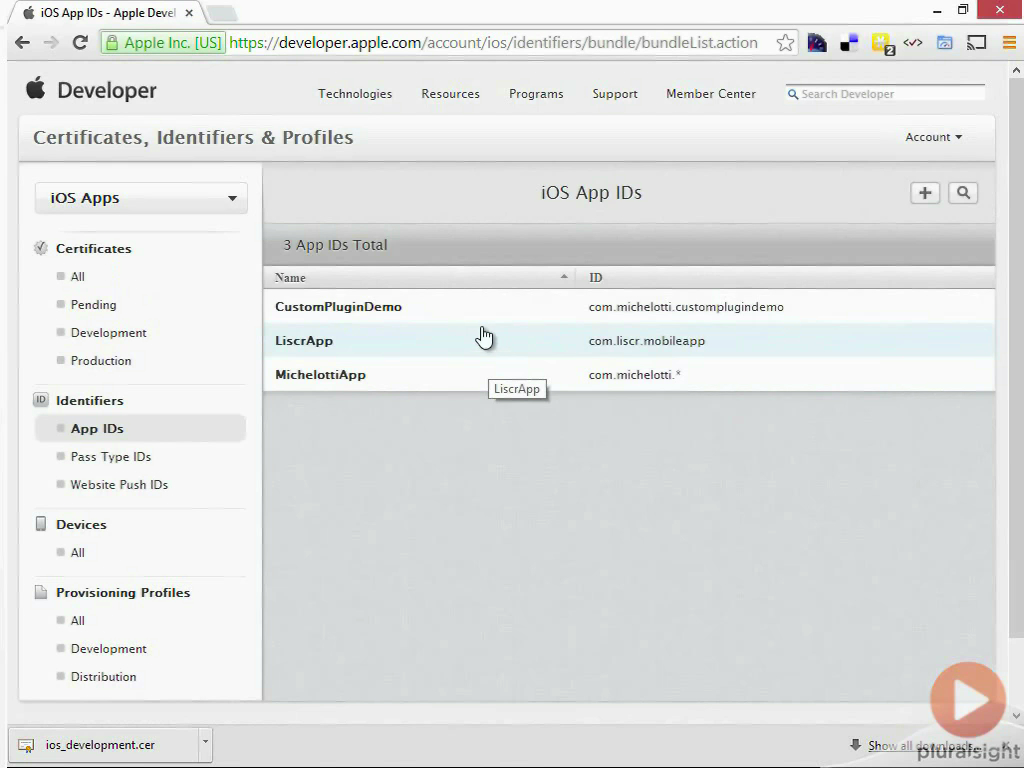
Task: Click the Apple logo in the header
Action: pos(36,88)
